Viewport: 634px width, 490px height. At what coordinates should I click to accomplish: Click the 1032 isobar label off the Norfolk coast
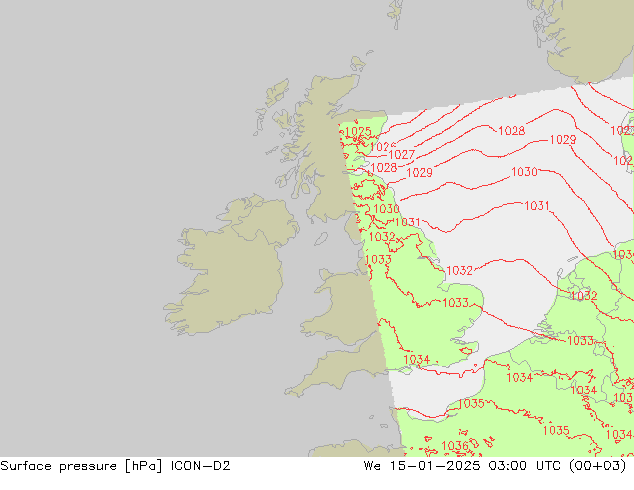pos(459,270)
